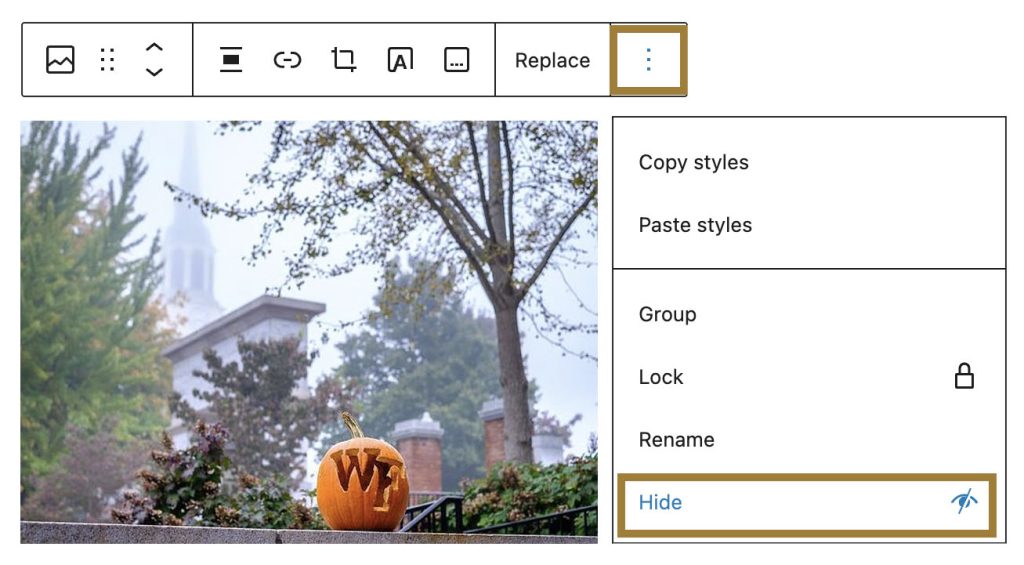Image resolution: width=1024 pixels, height=565 pixels.
Task: Open the block alignment options
Action: pyautogui.click(x=231, y=60)
